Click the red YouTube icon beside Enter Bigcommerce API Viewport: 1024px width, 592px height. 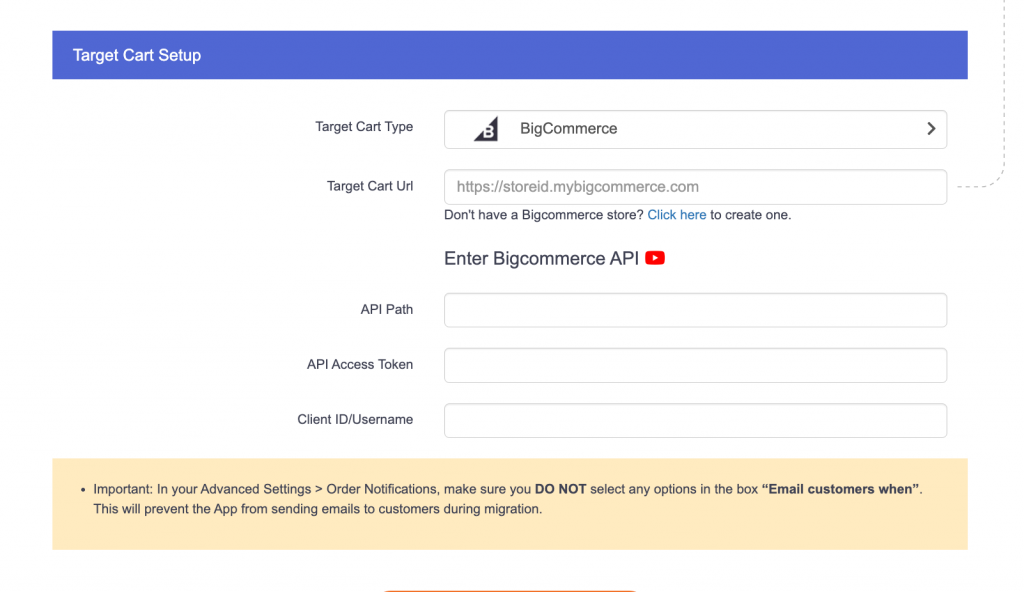pos(655,258)
